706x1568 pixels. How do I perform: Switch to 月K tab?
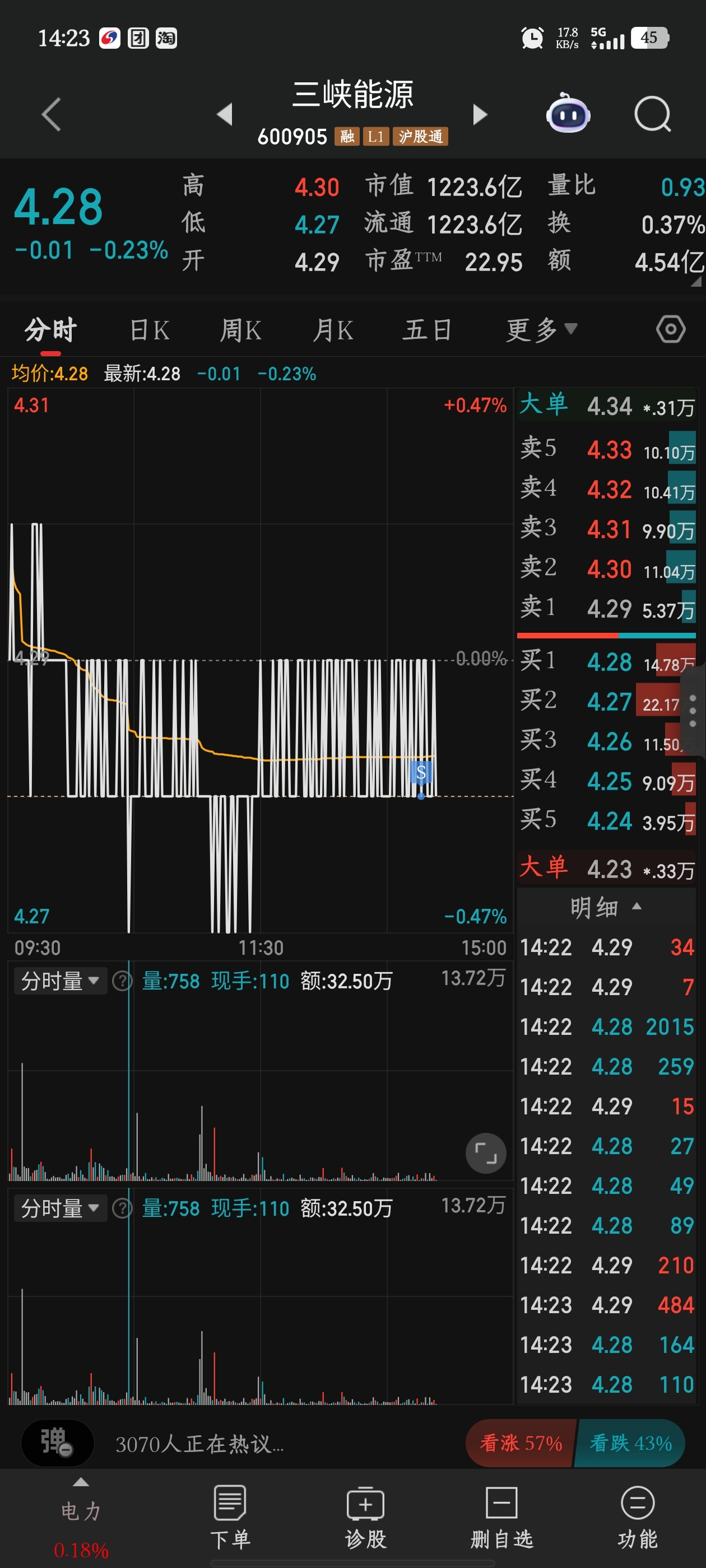[x=333, y=330]
